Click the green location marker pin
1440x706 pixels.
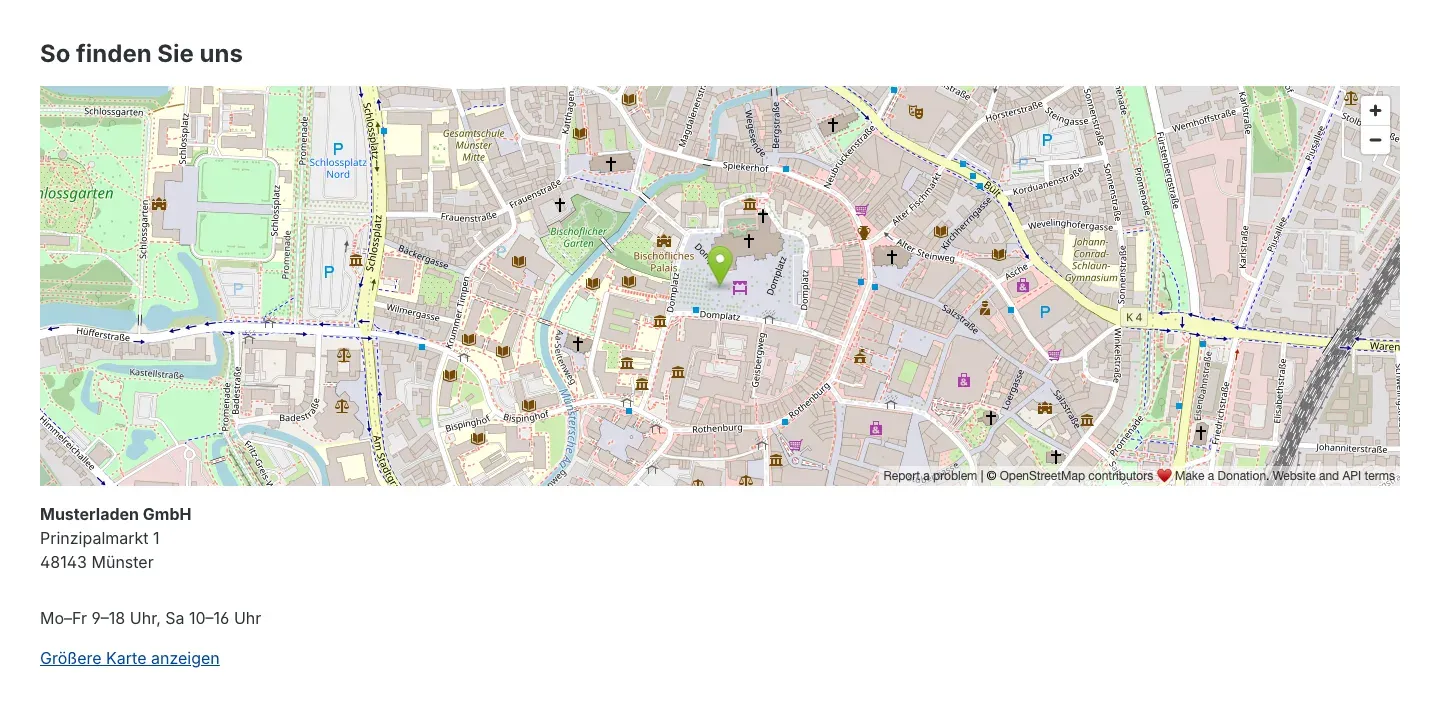coord(720,266)
